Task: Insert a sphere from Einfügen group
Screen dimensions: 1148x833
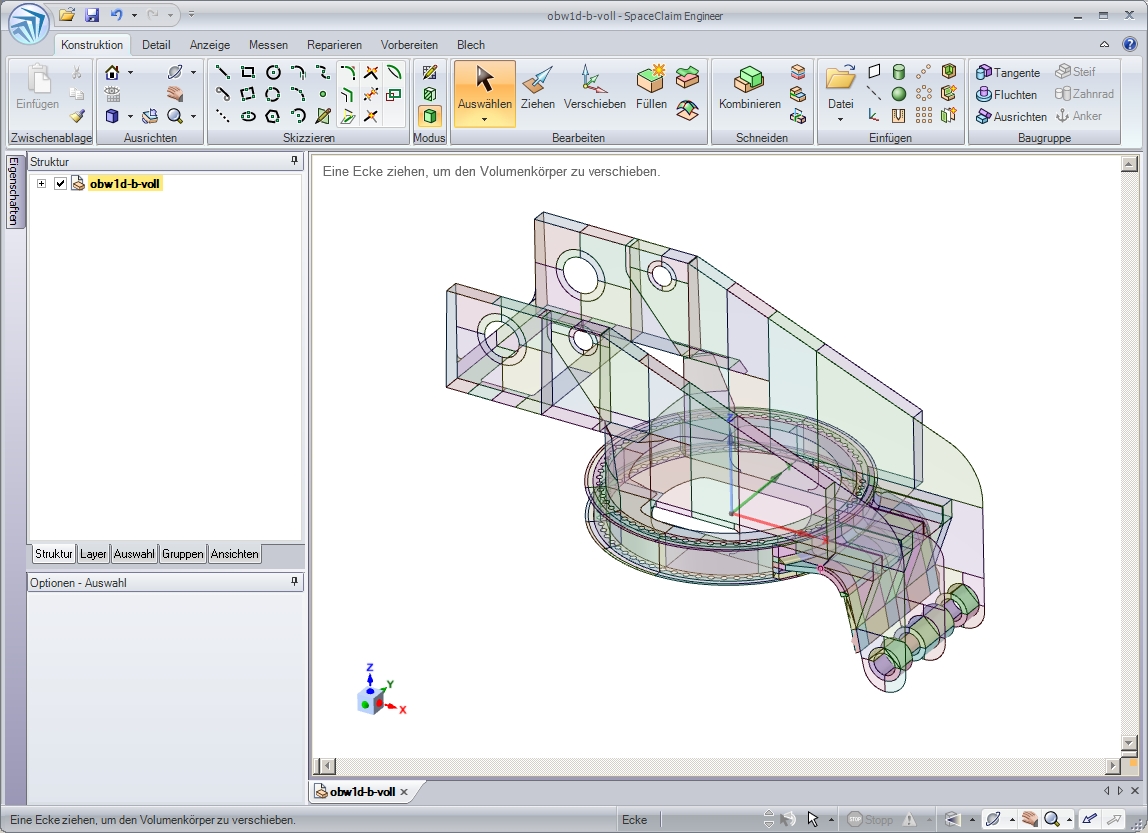Action: [899, 94]
